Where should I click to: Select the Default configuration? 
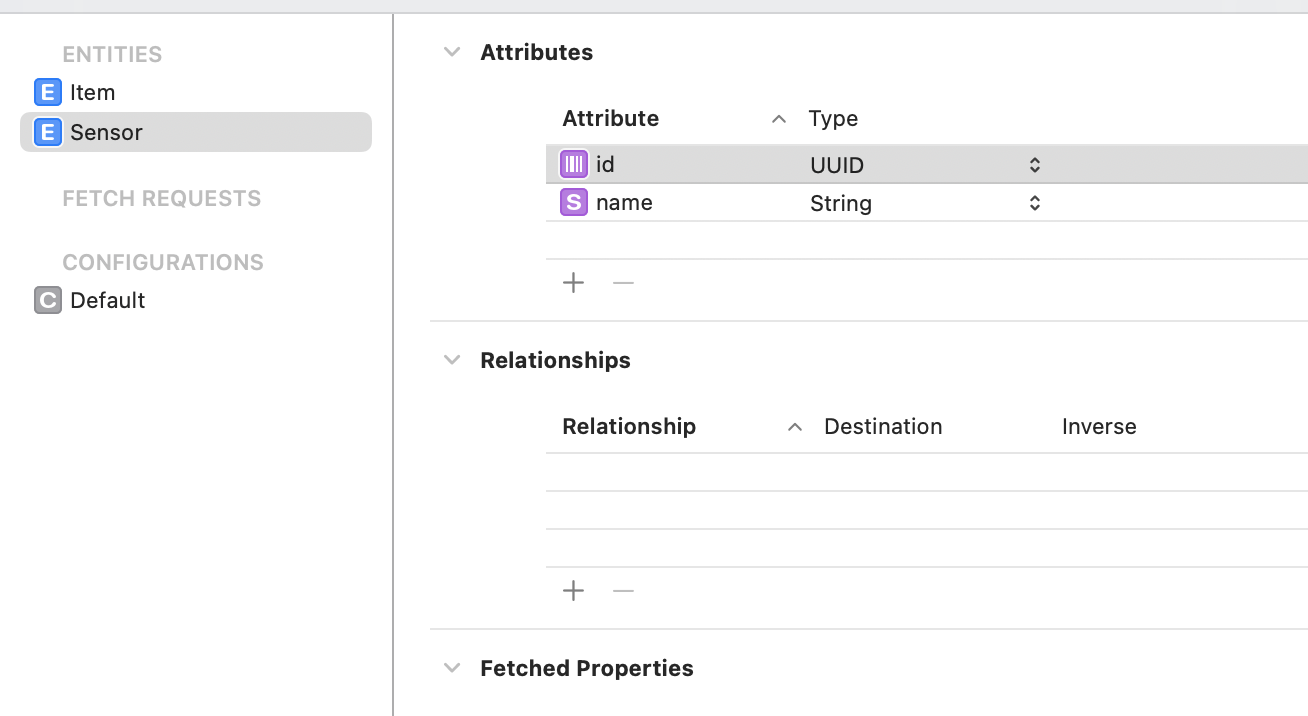108,300
